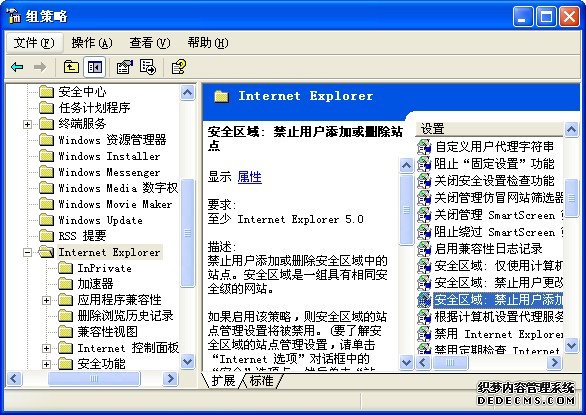586x415 pixels.
Task: Expand the 应用程序兼容性 tree node
Action: (46, 300)
